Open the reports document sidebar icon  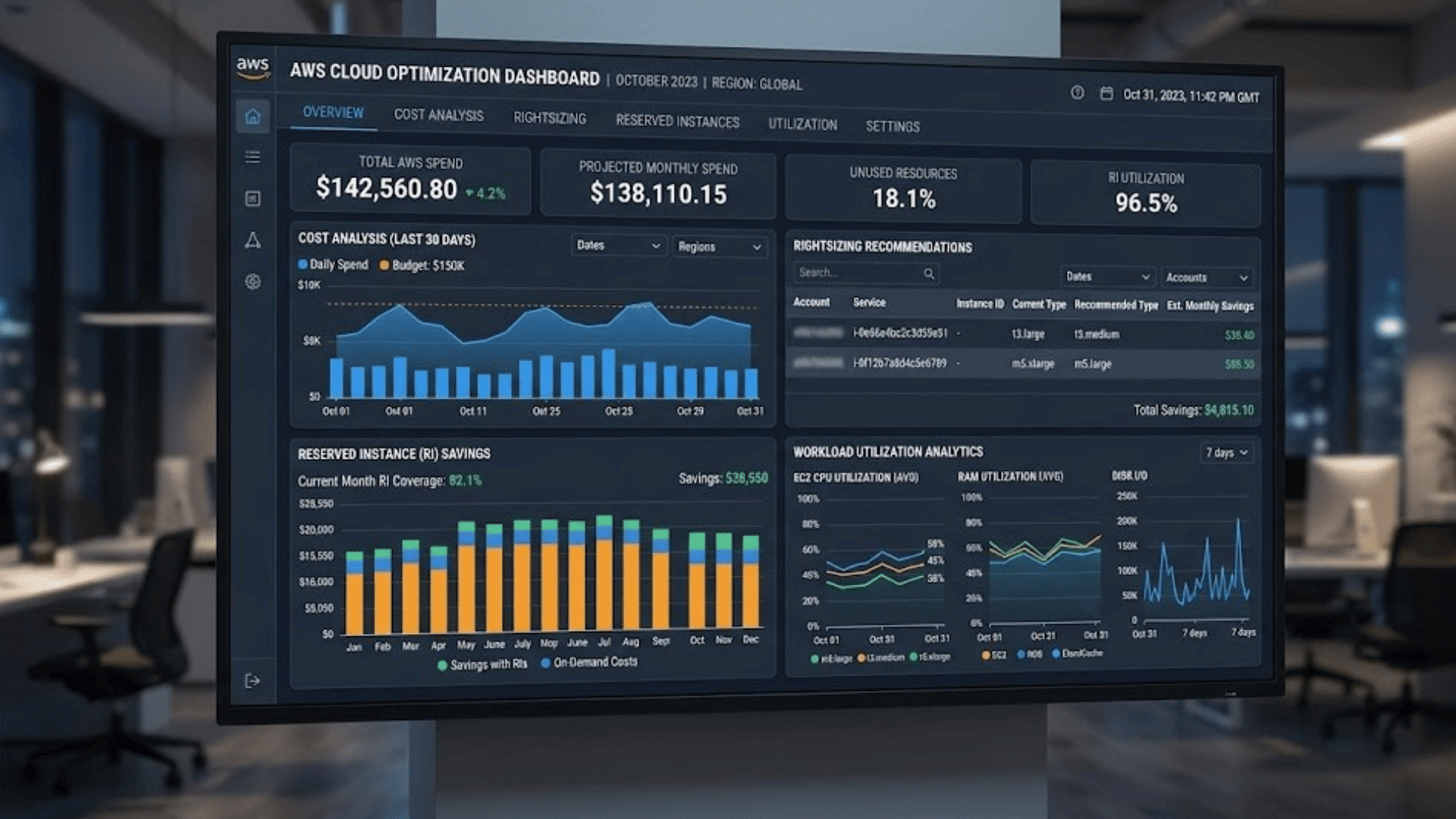(253, 199)
